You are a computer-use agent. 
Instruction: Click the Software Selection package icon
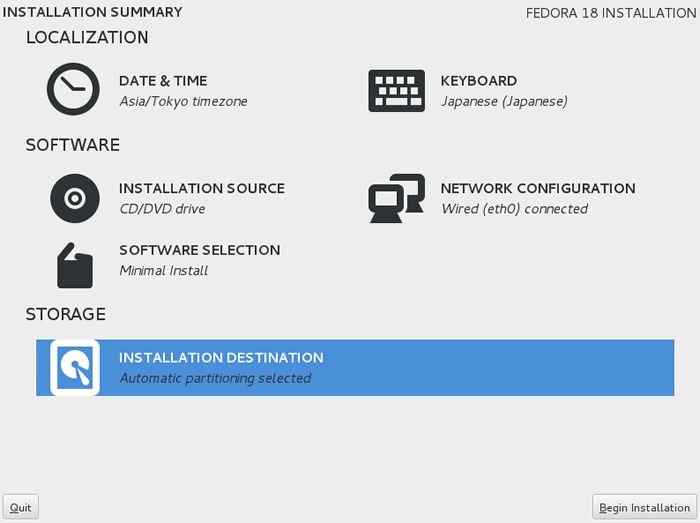75,266
